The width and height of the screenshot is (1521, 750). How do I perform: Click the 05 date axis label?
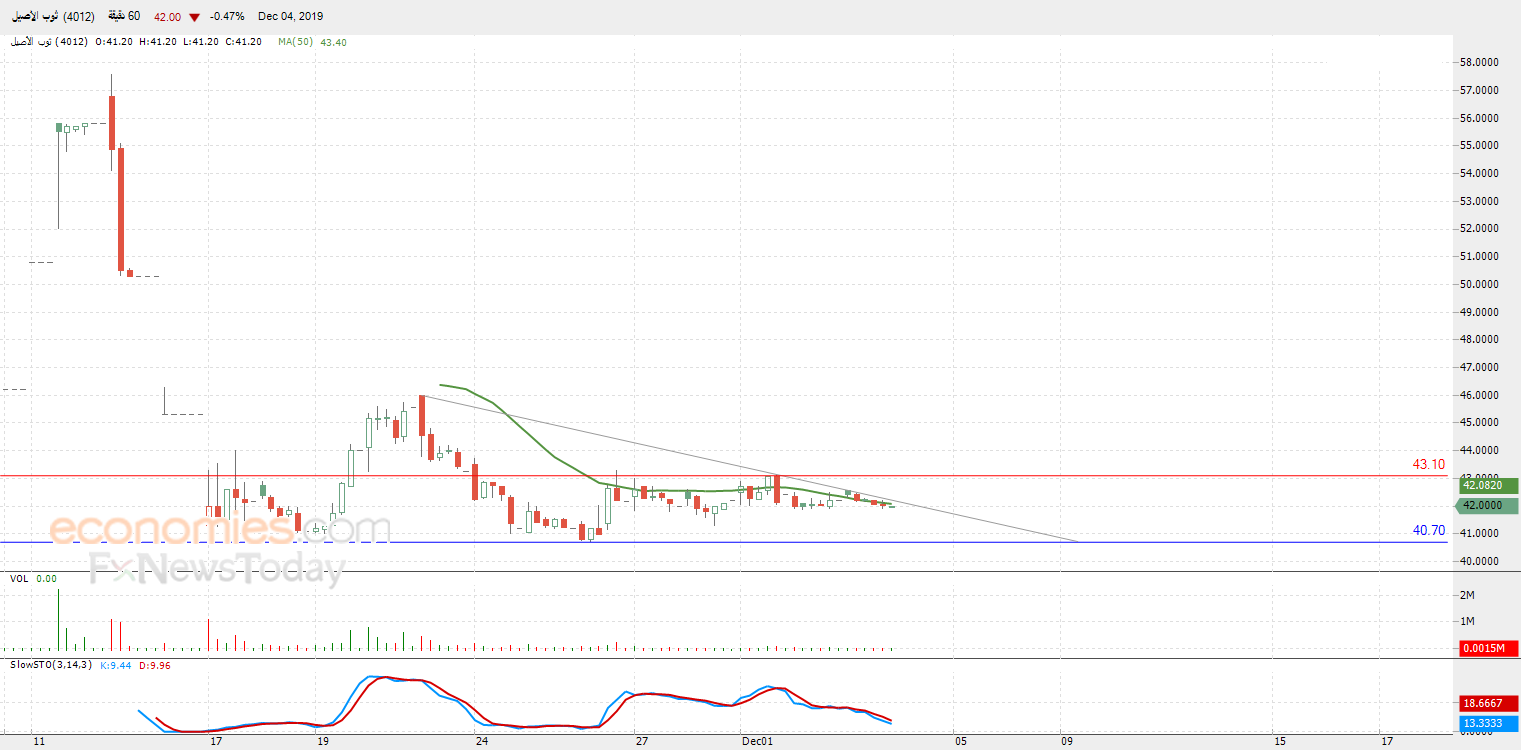coord(960,742)
